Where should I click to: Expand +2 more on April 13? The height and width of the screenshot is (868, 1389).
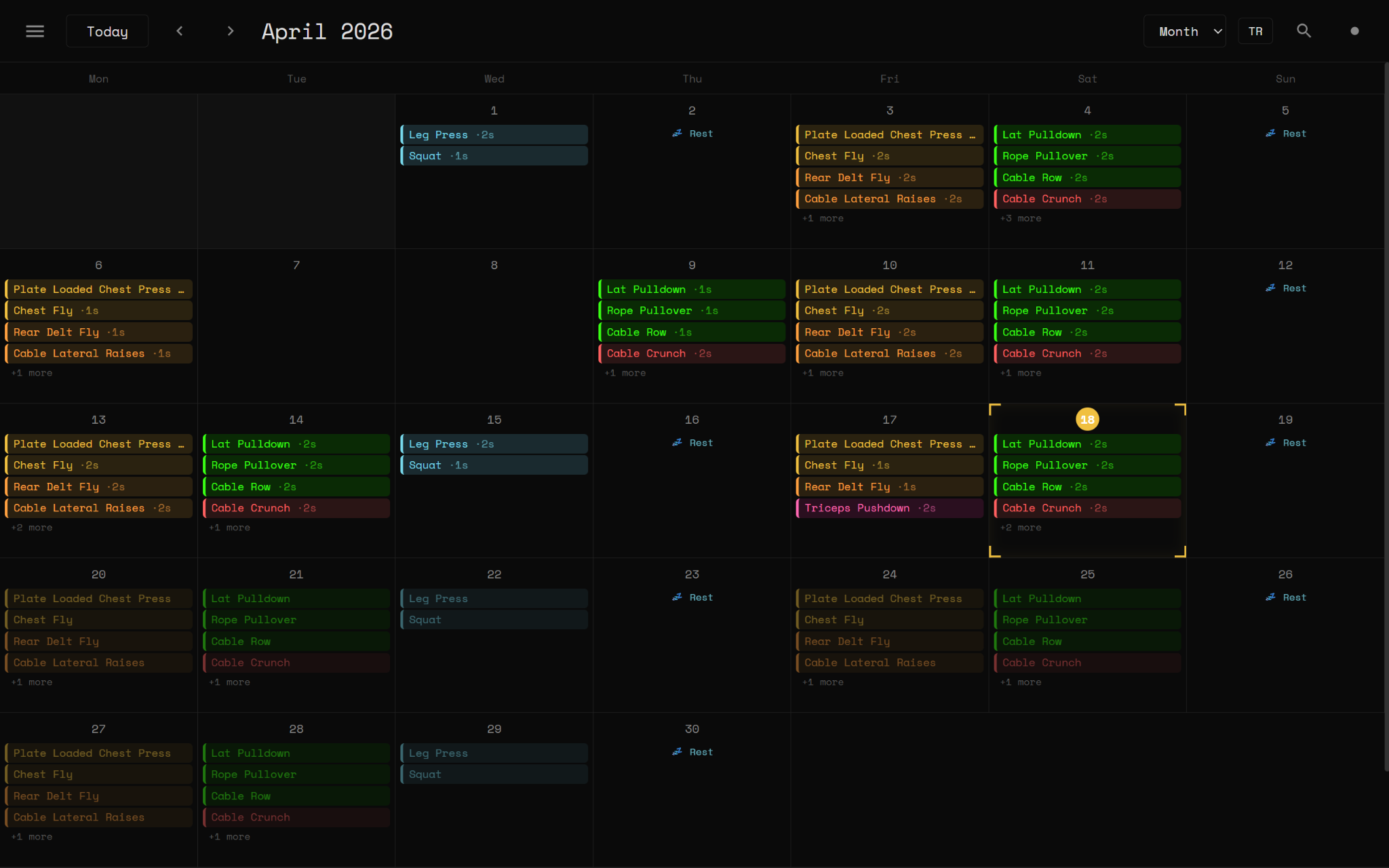point(31,528)
